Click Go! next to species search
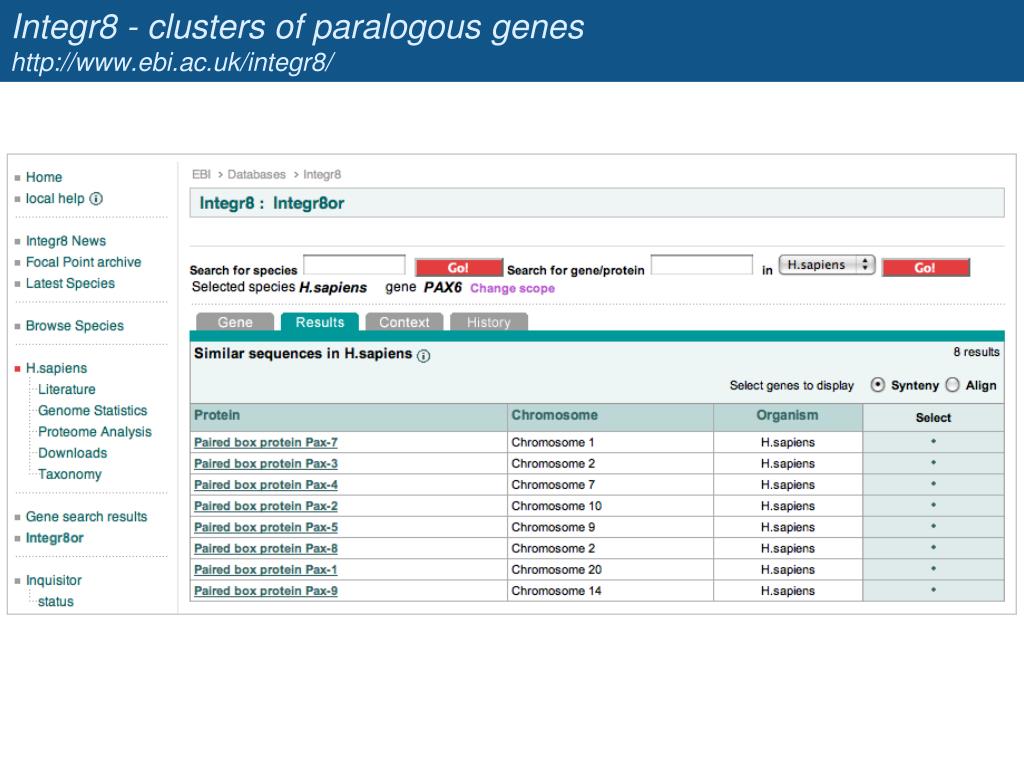1024x768 pixels. tap(458, 268)
